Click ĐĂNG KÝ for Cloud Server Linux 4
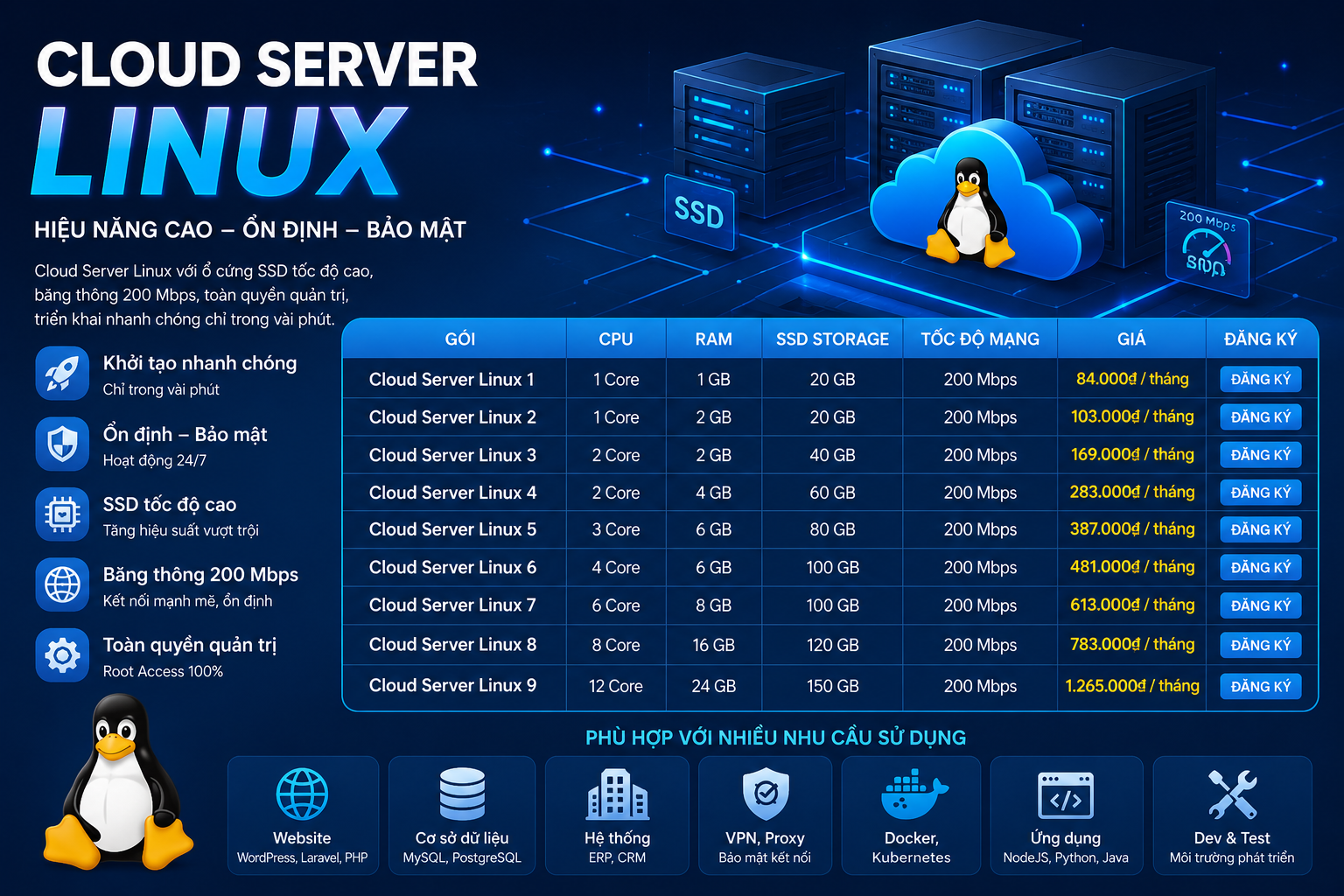 [x=1261, y=493]
